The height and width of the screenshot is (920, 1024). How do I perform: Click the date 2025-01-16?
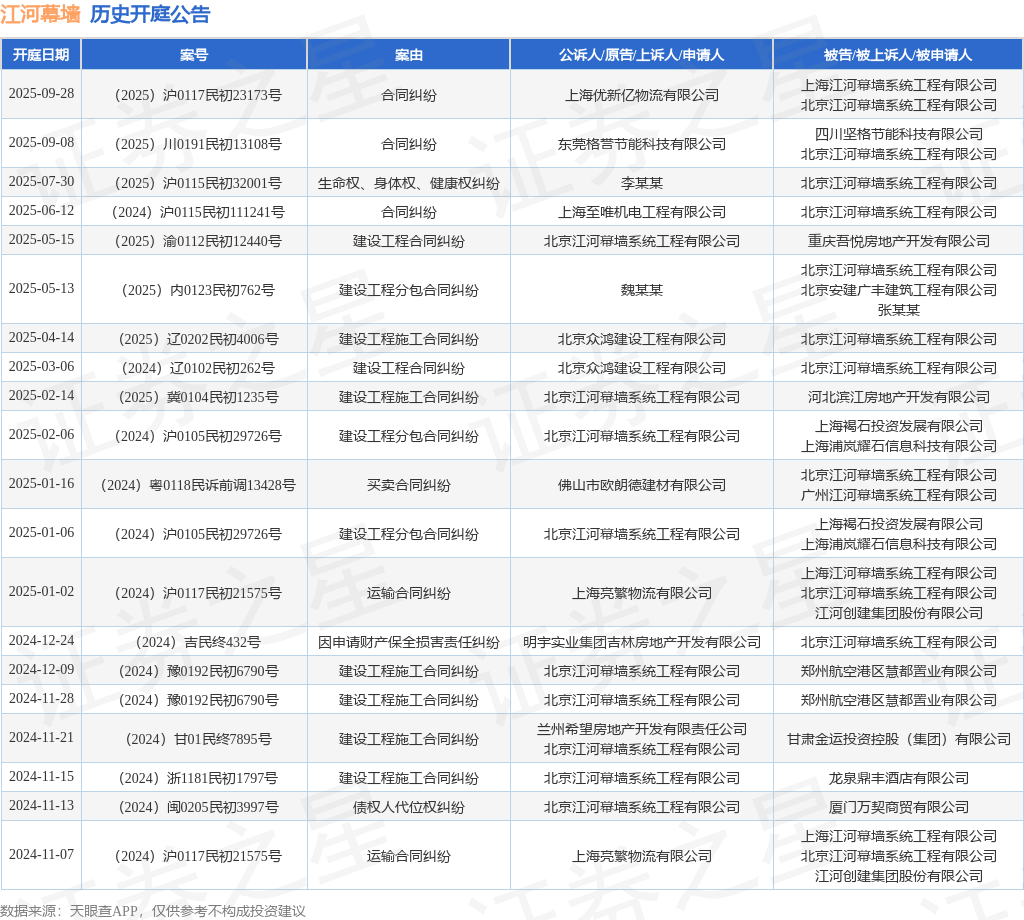tap(41, 484)
